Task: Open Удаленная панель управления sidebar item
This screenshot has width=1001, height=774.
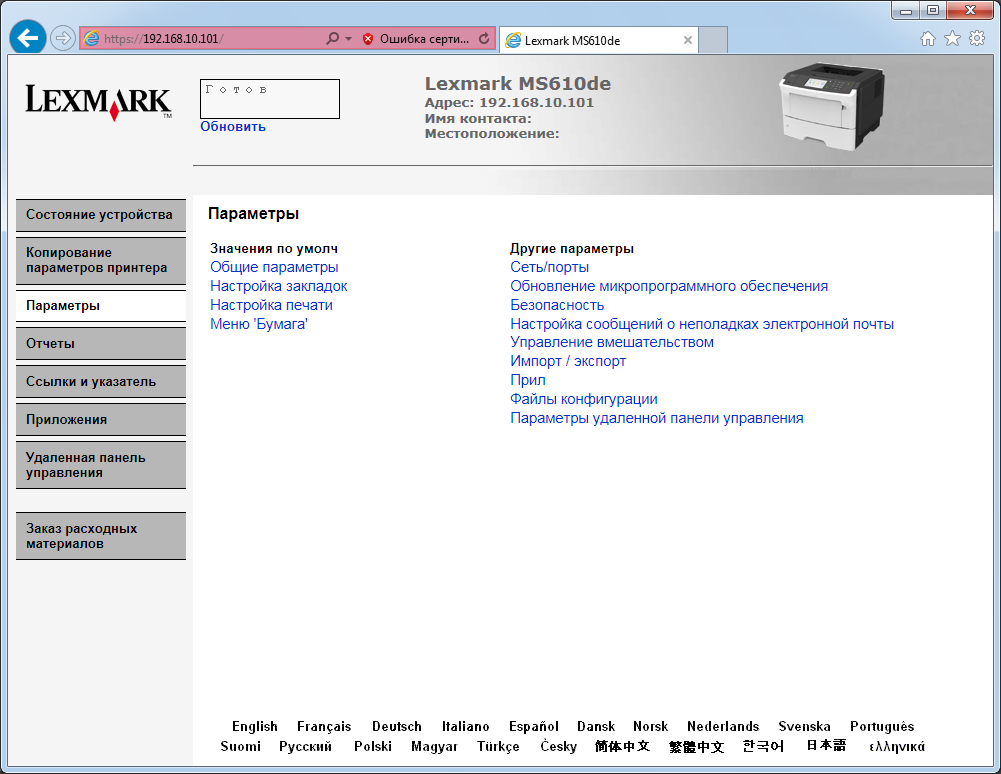Action: pos(101,466)
